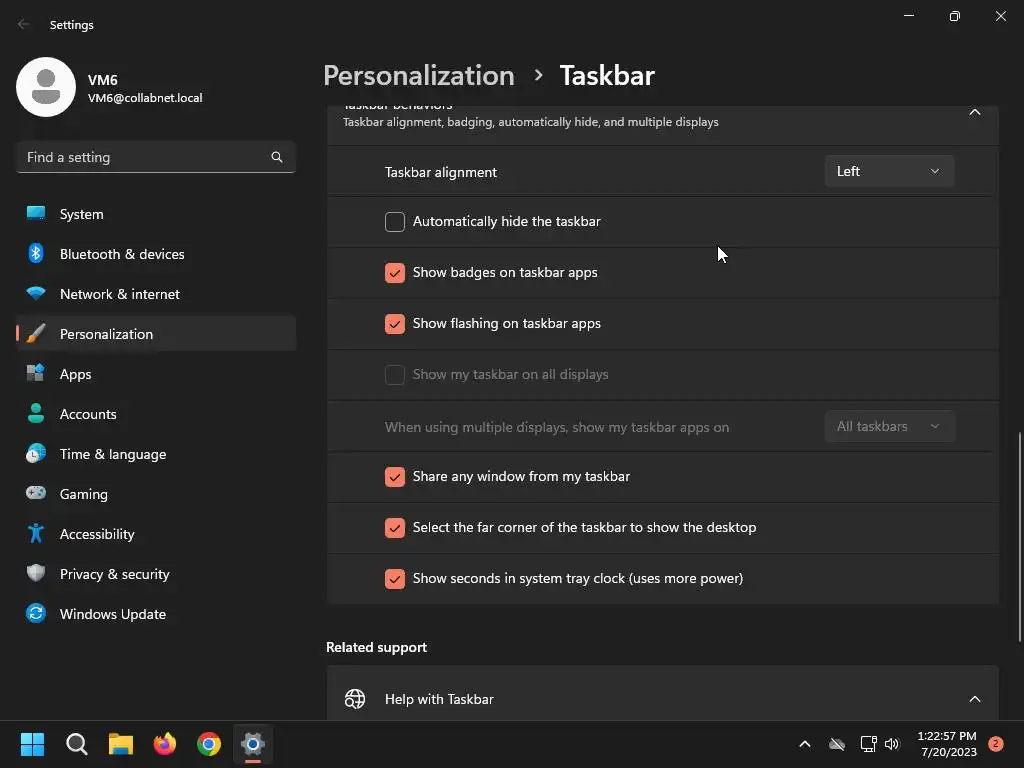Open taskbar Search
1024x768 pixels.
click(x=76, y=744)
